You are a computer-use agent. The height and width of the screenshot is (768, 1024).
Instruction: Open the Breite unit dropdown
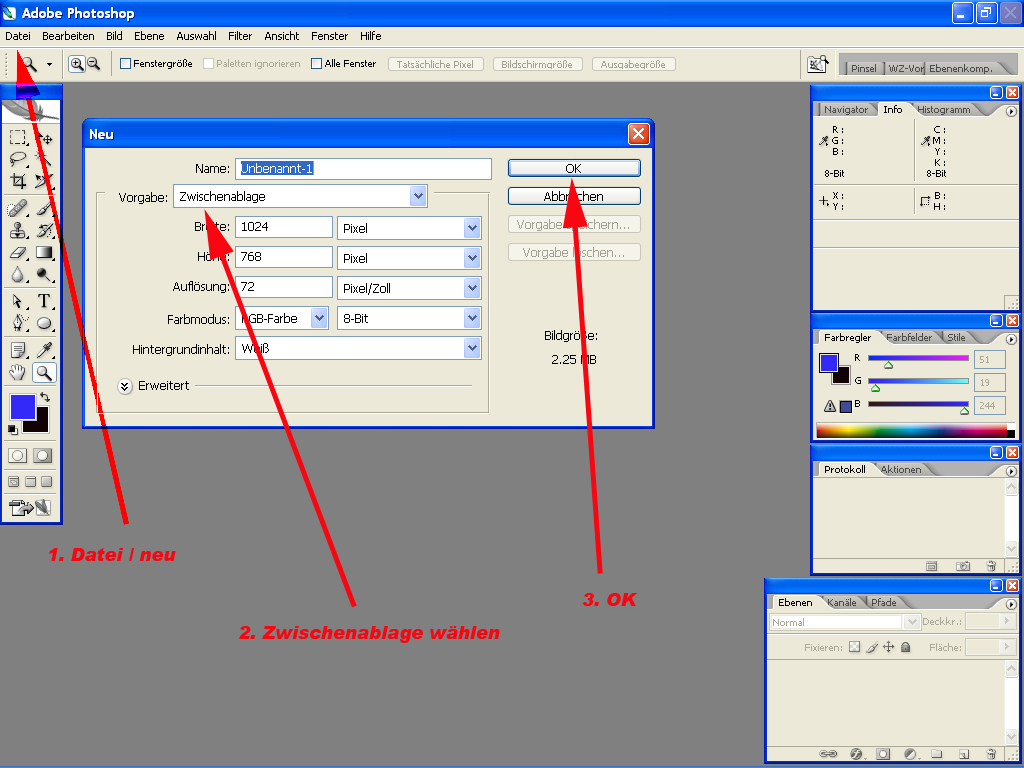(x=409, y=228)
